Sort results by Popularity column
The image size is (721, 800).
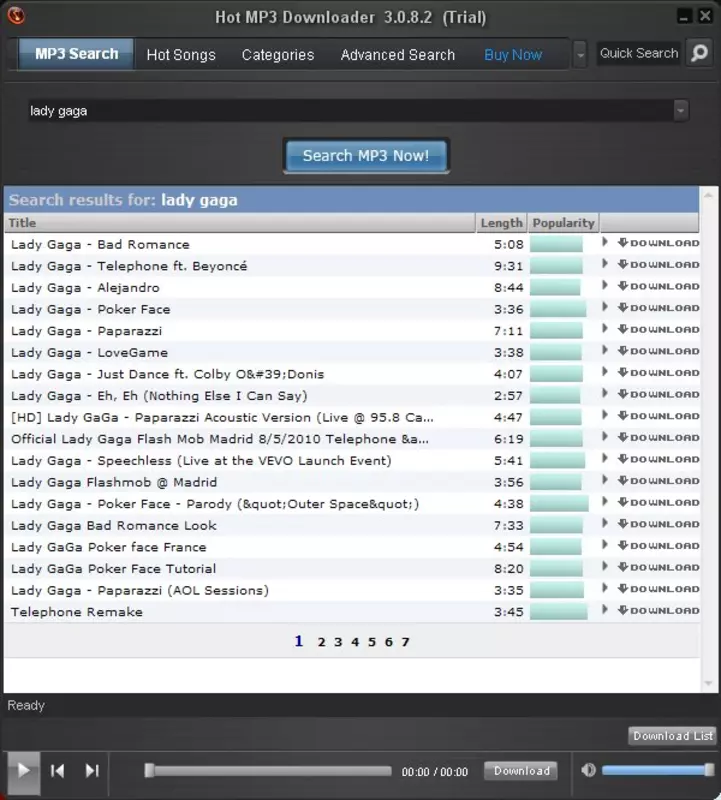click(x=563, y=223)
